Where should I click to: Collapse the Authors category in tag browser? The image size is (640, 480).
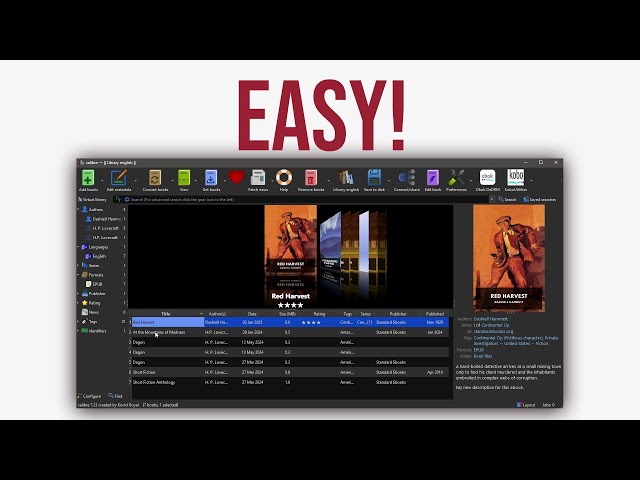78,209
